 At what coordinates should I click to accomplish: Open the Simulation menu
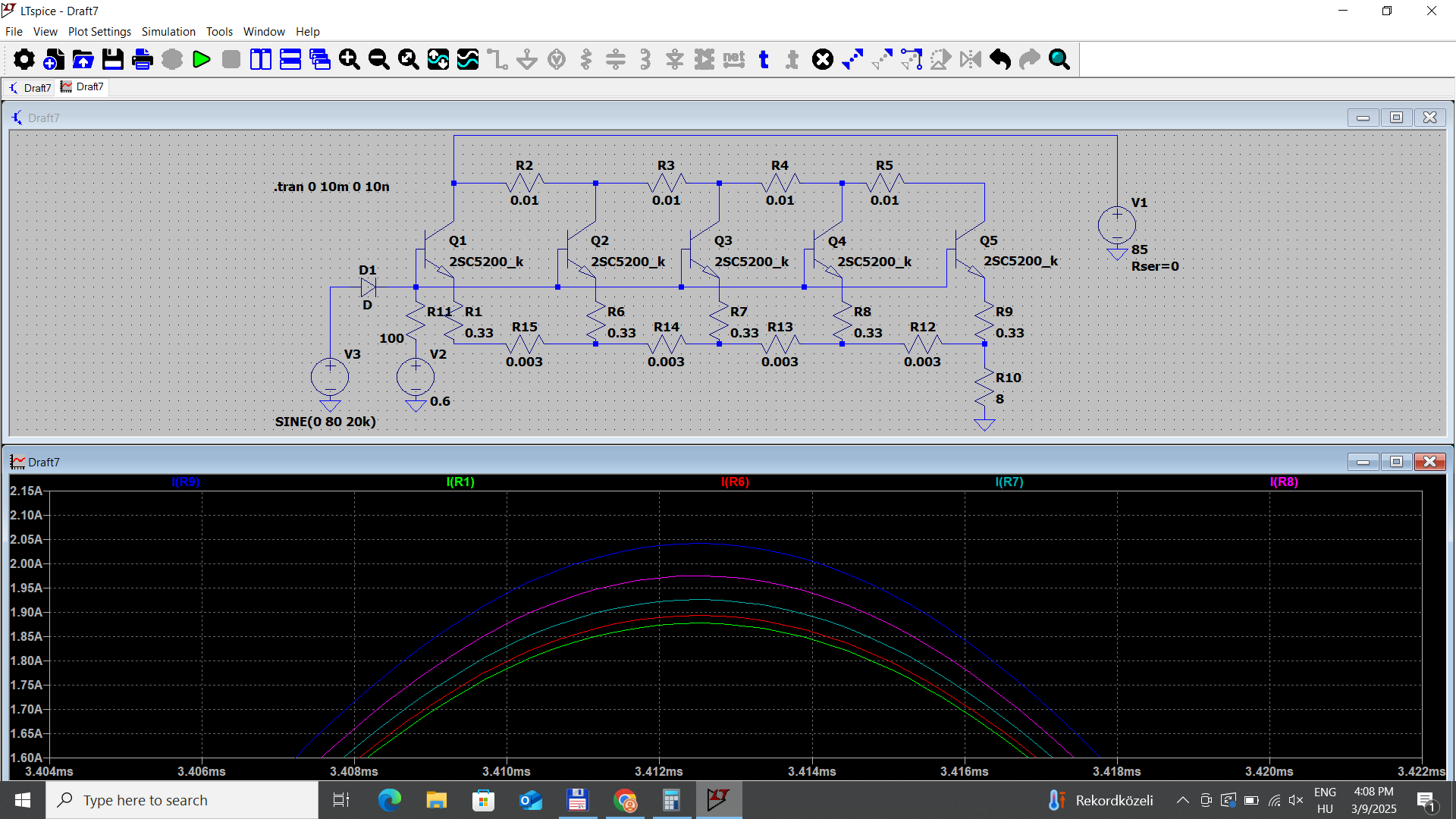[x=168, y=32]
